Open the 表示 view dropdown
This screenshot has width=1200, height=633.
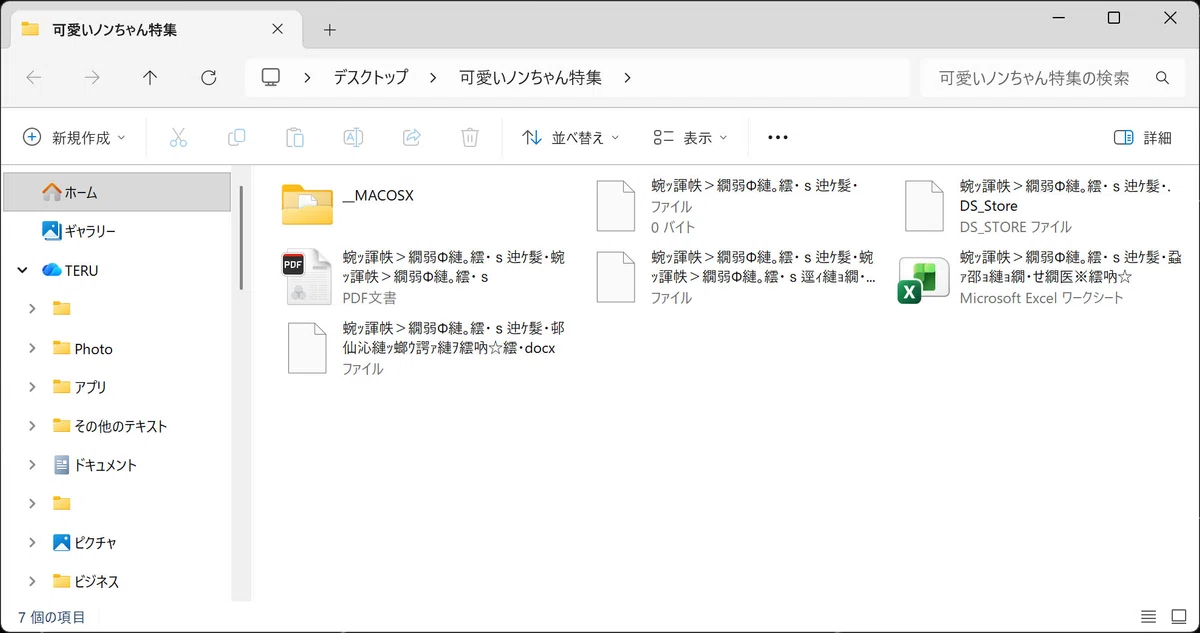point(690,138)
